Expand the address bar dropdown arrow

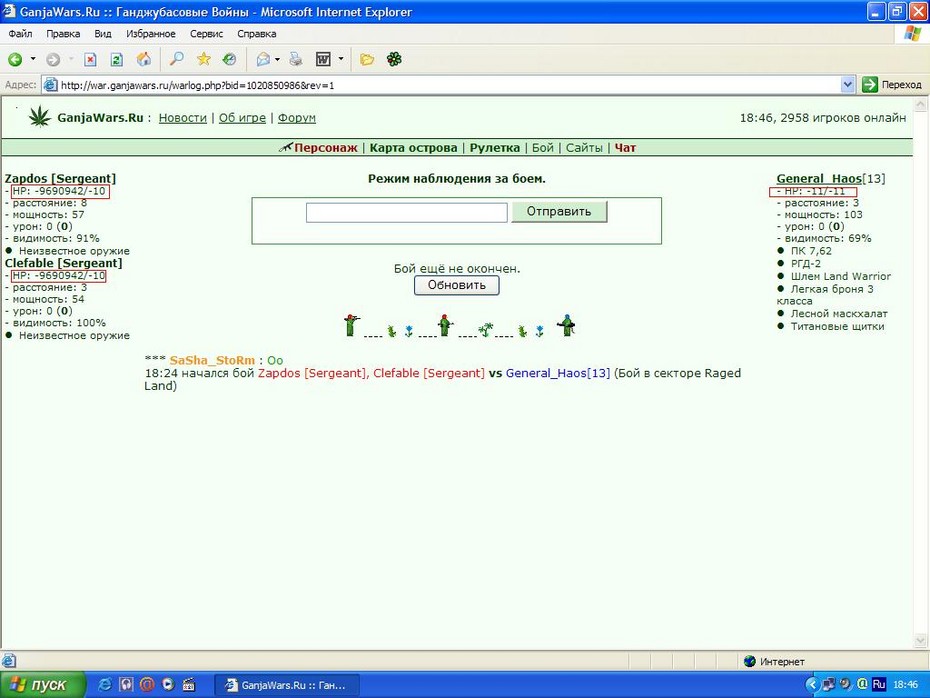848,85
